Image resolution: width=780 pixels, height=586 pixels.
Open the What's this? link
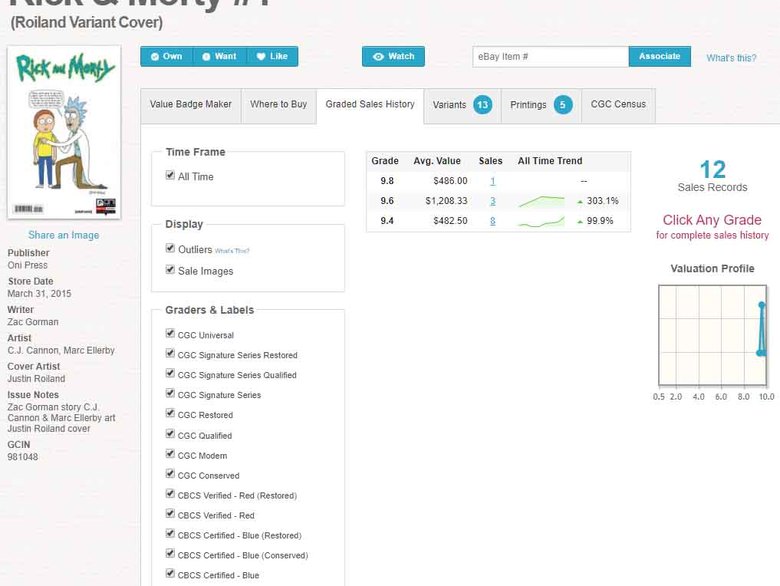coord(731,58)
